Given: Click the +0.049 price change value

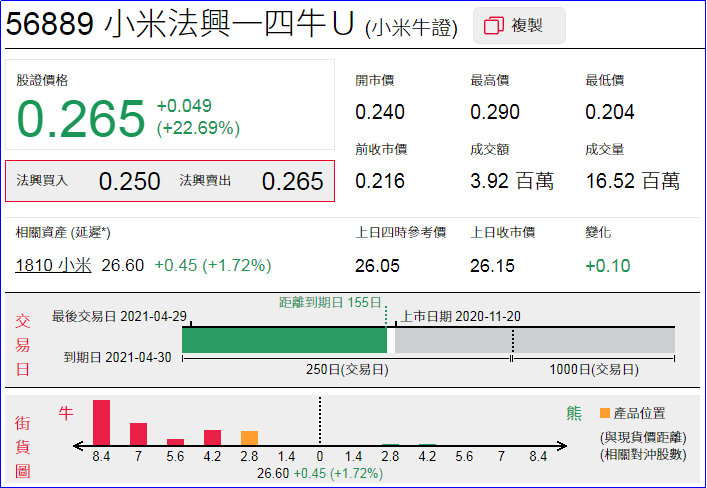Looking at the screenshot, I should click(x=184, y=106).
